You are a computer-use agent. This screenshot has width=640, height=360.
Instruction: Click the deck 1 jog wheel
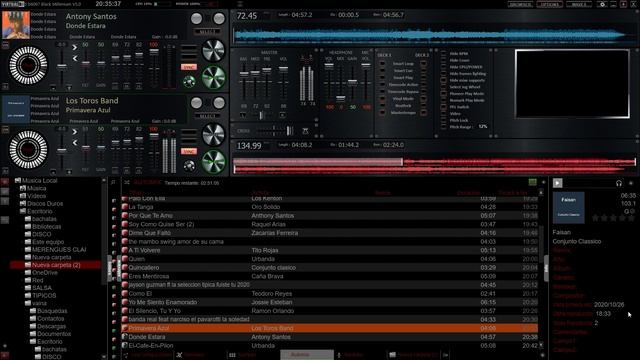(x=28, y=65)
